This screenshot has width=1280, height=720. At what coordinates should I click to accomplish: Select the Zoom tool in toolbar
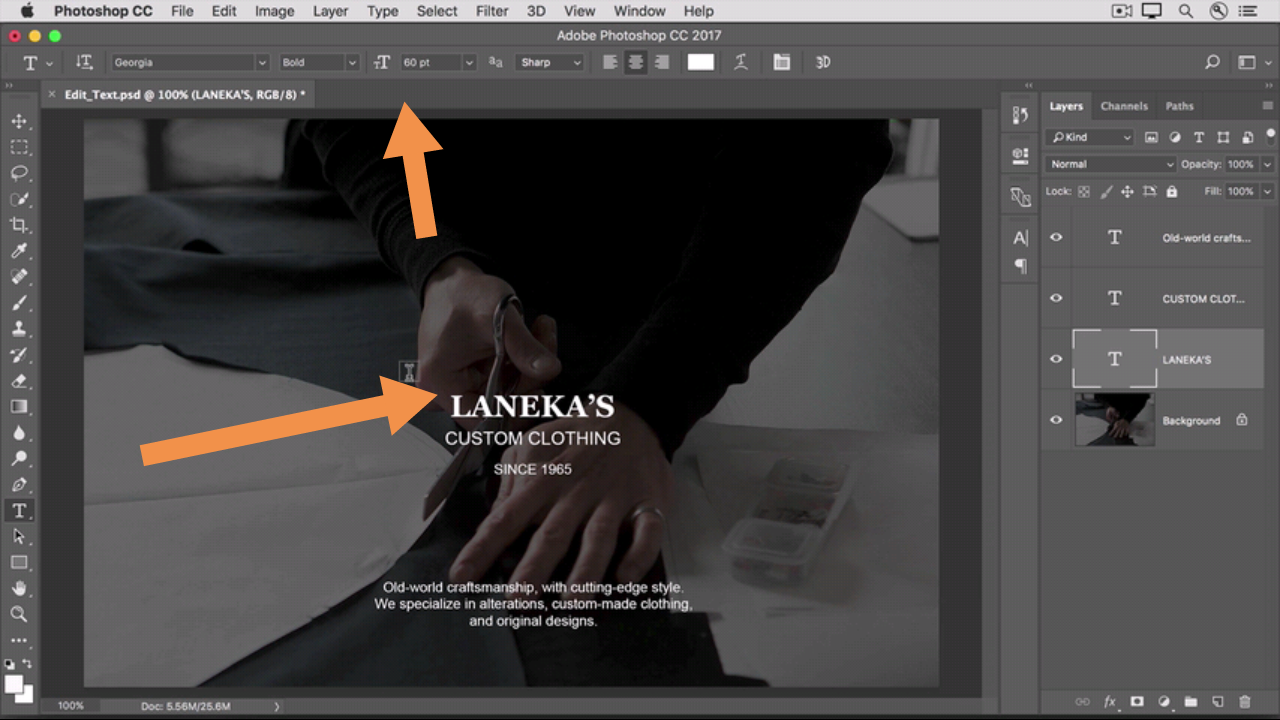(19, 614)
